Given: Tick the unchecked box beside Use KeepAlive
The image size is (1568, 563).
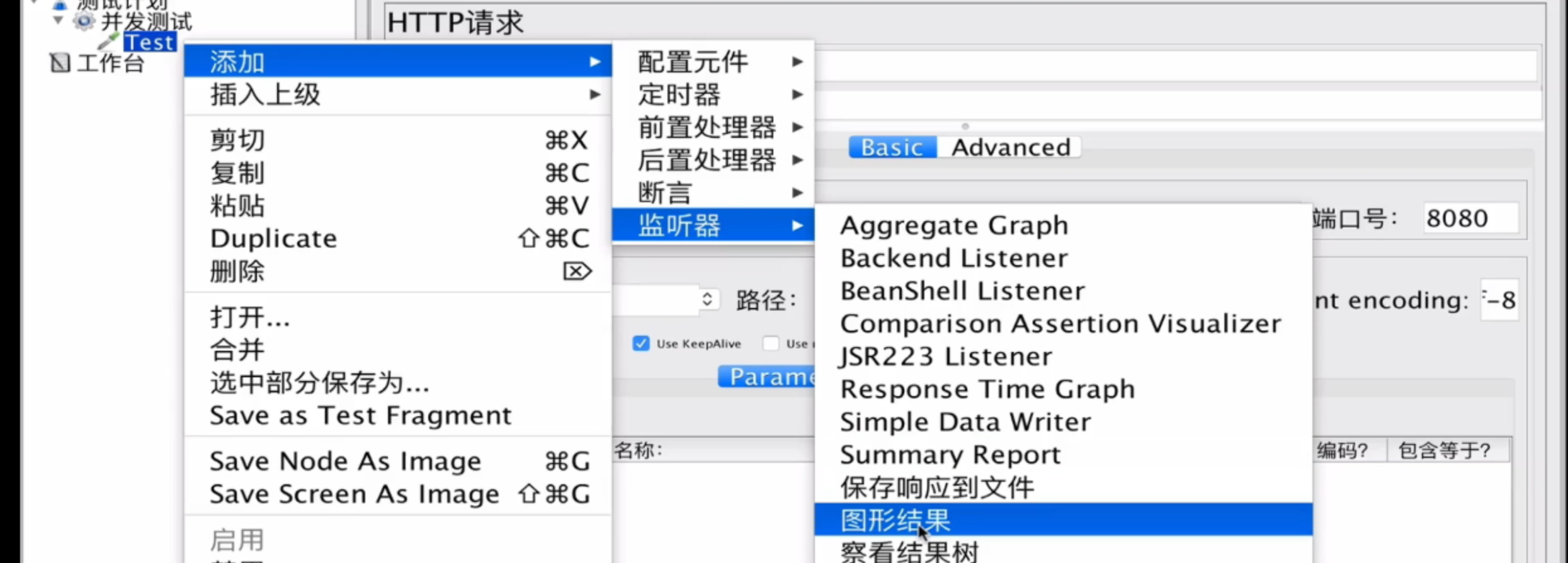Looking at the screenshot, I should coord(770,343).
